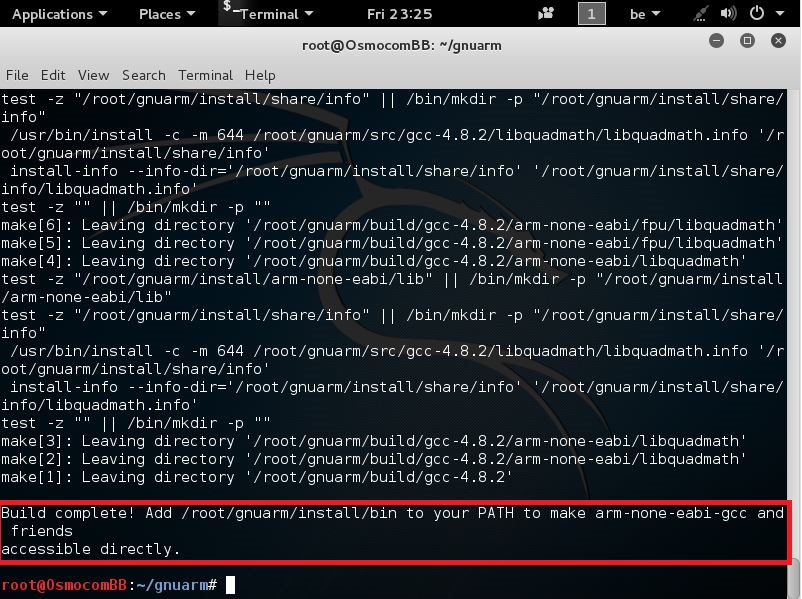Viewport: 802px width, 599px height.
Task: Close the terminal window
Action: click(778, 40)
